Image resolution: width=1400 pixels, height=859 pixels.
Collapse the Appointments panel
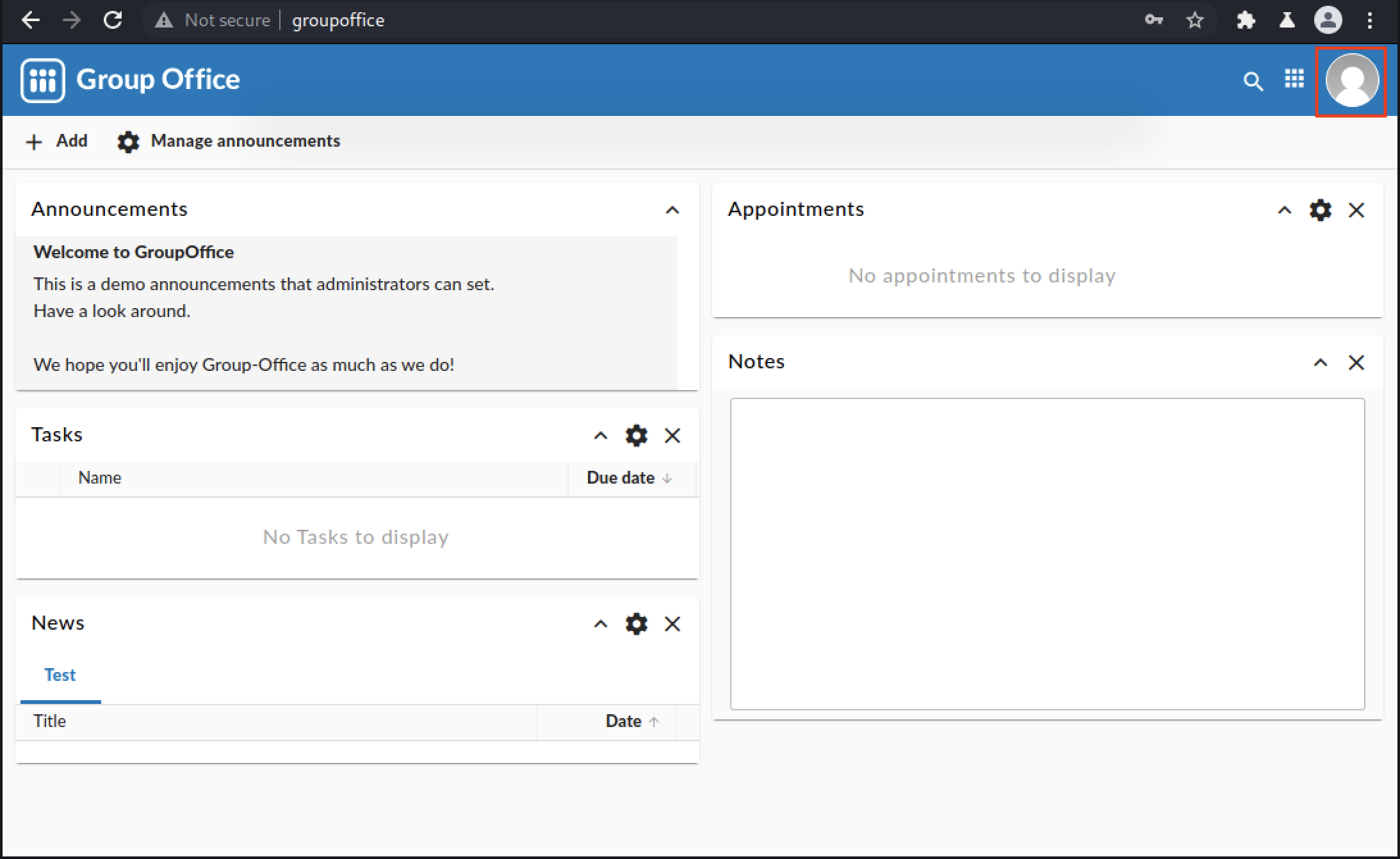pyautogui.click(x=1284, y=210)
